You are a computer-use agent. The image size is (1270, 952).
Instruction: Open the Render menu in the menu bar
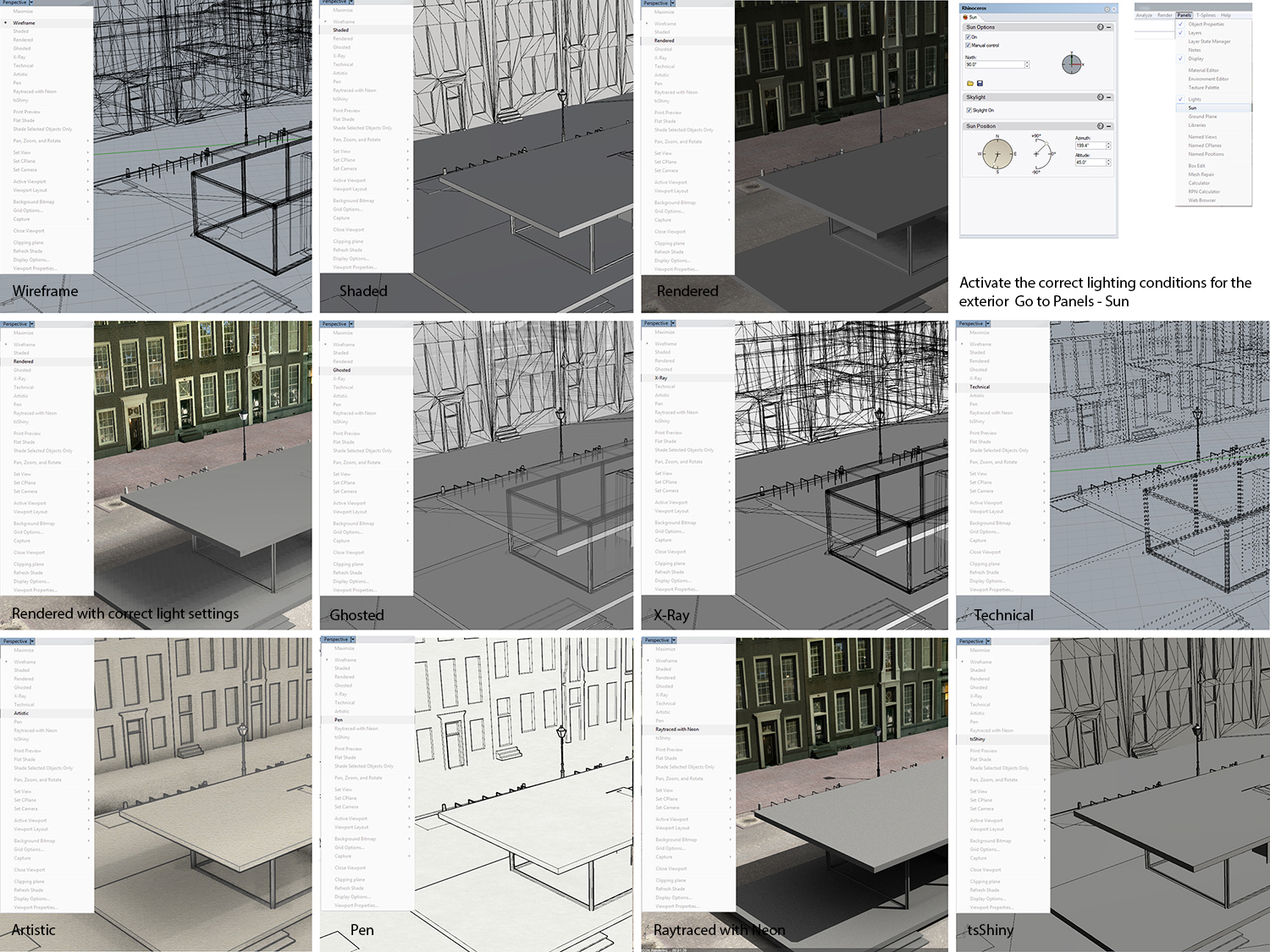(x=1165, y=15)
